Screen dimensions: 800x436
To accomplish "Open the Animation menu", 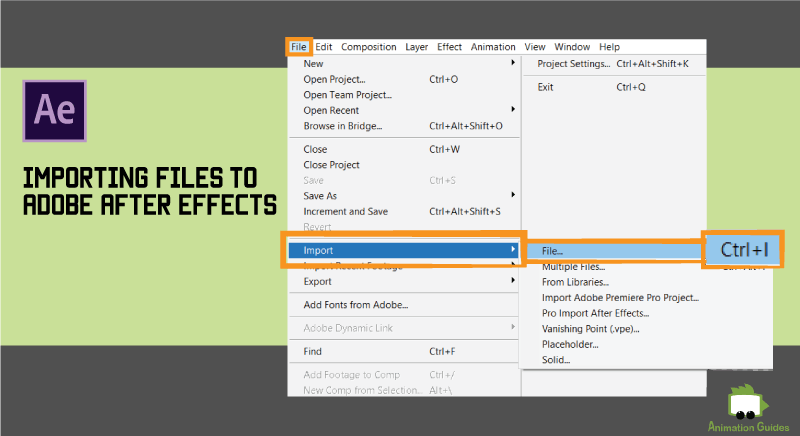I will click(493, 47).
